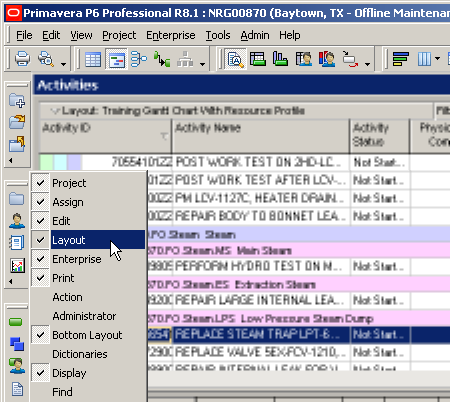
Task: Click the close project folder icon
Action: [x=17, y=144]
